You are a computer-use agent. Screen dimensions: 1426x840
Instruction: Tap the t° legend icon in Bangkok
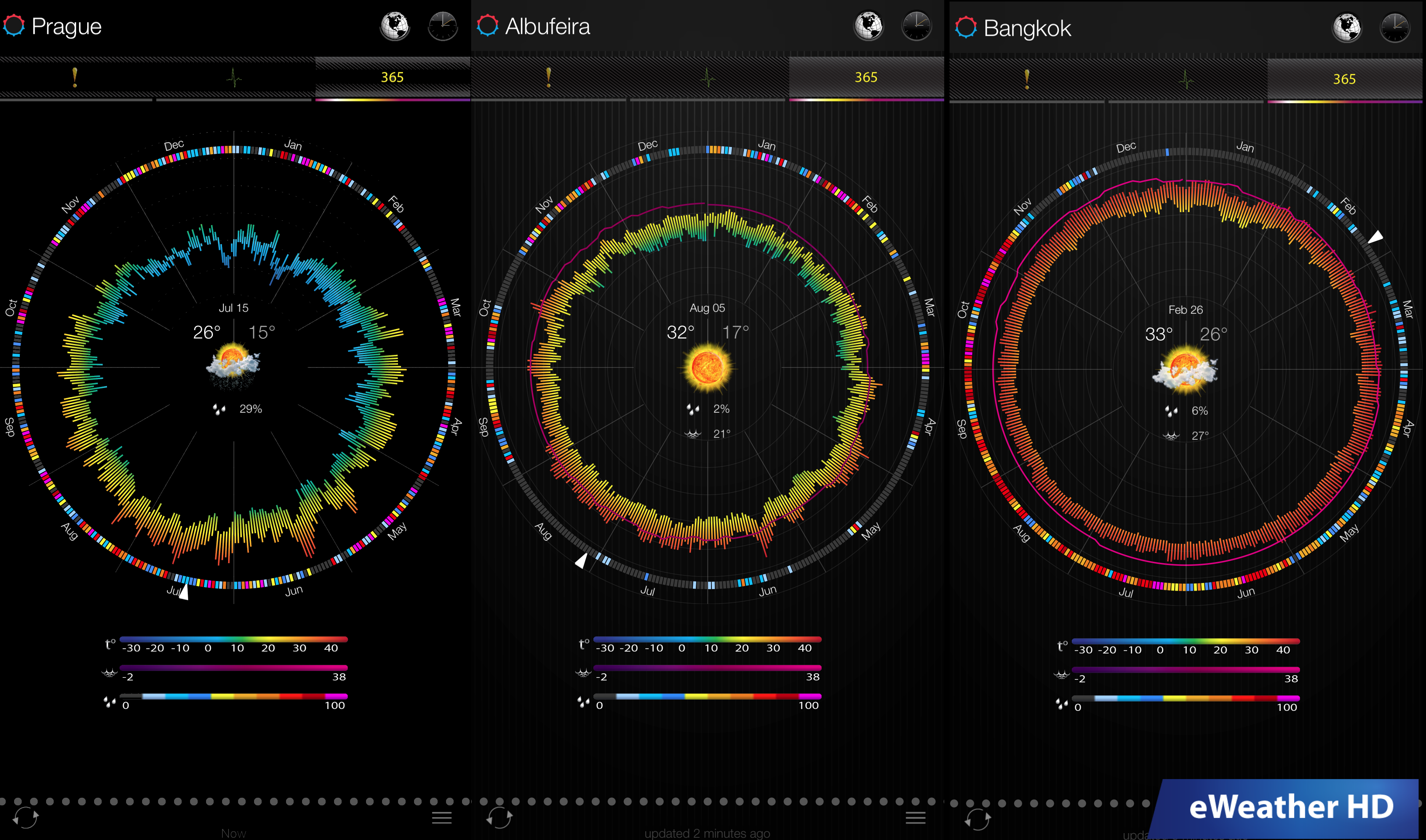1063,646
